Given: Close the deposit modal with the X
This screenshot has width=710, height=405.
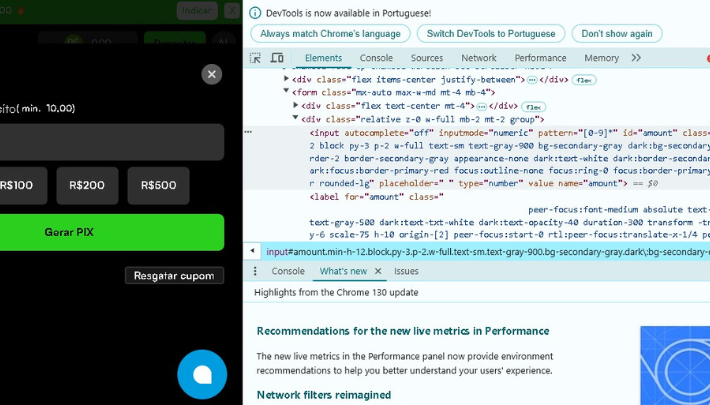Looking at the screenshot, I should point(212,74).
